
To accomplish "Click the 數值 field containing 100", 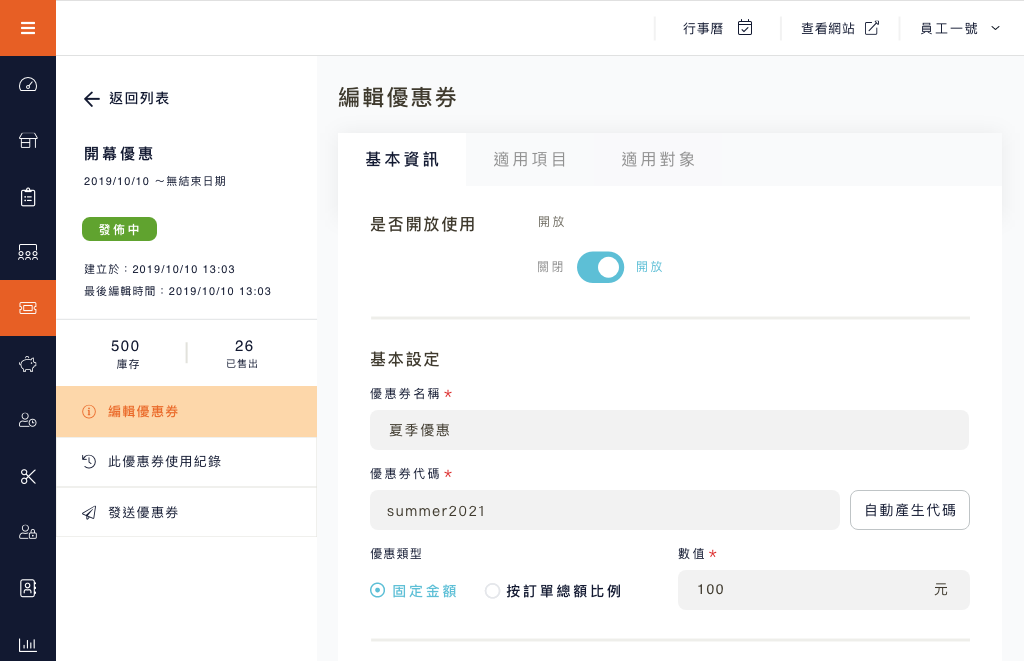I will coord(824,590).
